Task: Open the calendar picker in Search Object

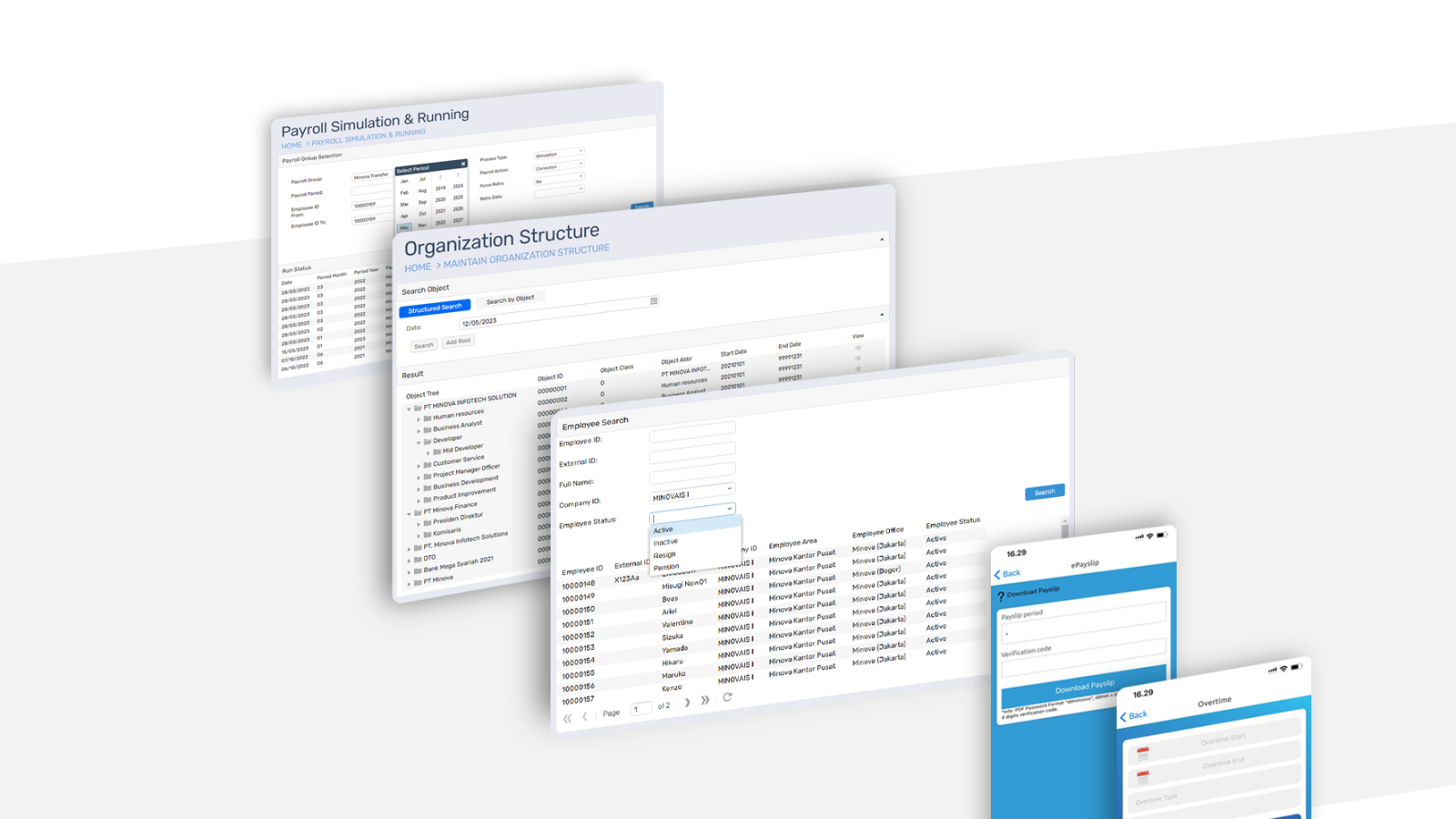Action: pyautogui.click(x=653, y=300)
